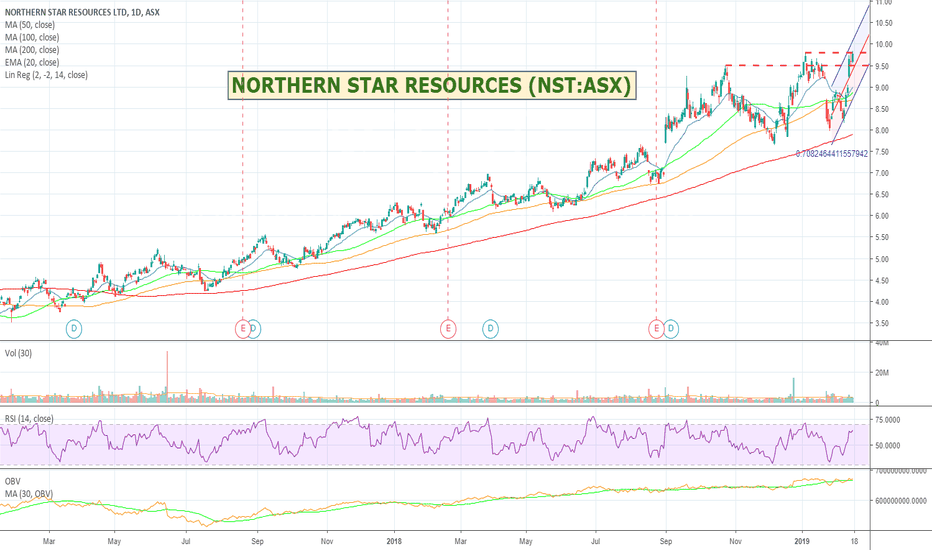
Task: Click the 75.0000 RSI axis label
Action: [887, 420]
